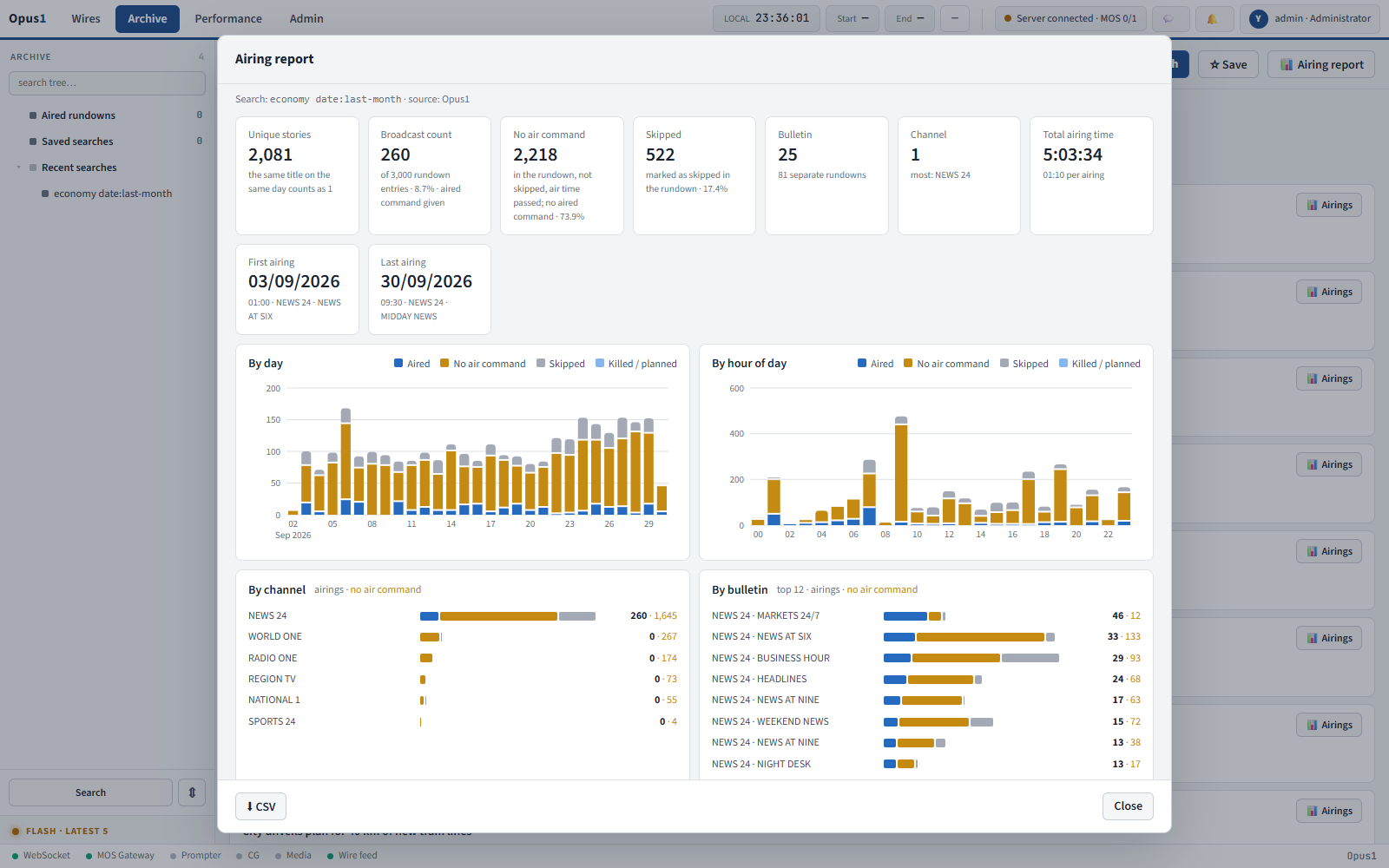Click the NEWS 24 channel bar
Viewport: 1389px width, 868px height.
[x=508, y=616]
